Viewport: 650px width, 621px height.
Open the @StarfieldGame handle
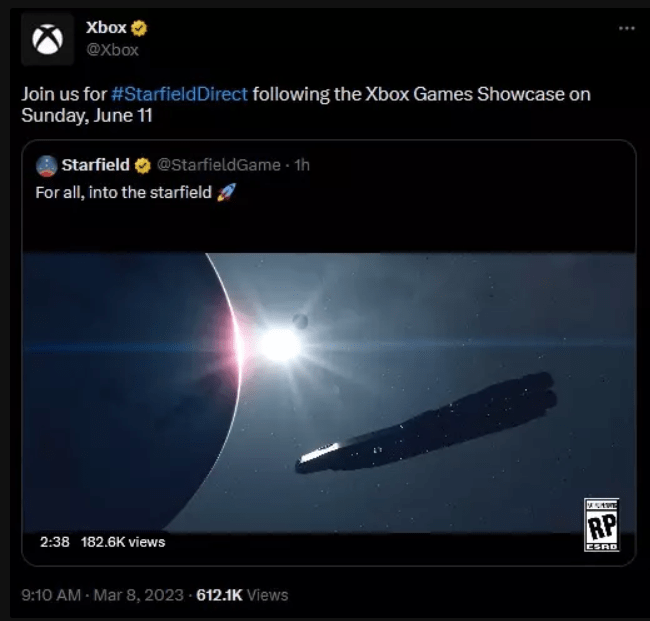click(x=219, y=165)
